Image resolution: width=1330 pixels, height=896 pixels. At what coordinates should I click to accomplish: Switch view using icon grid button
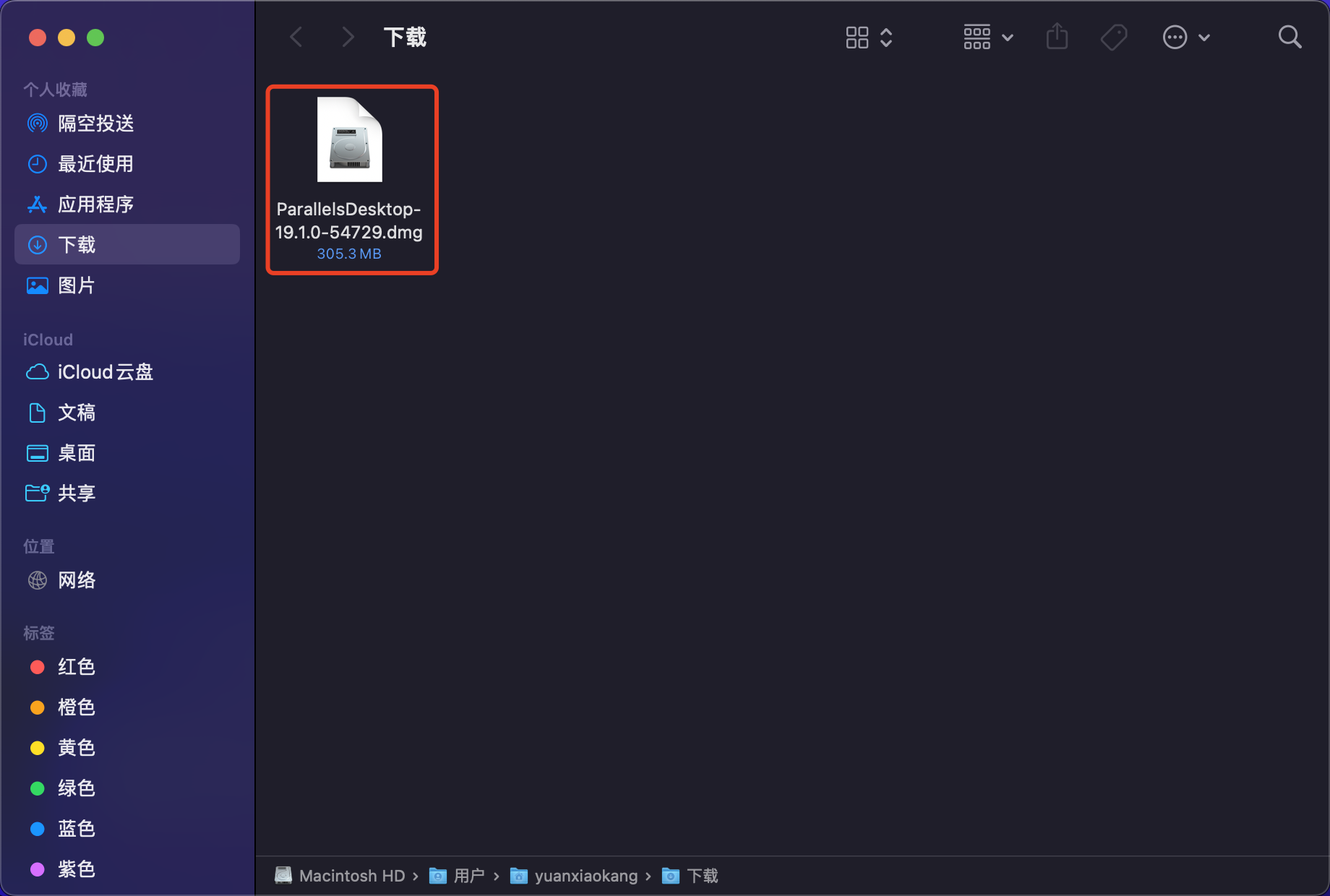pos(857,38)
